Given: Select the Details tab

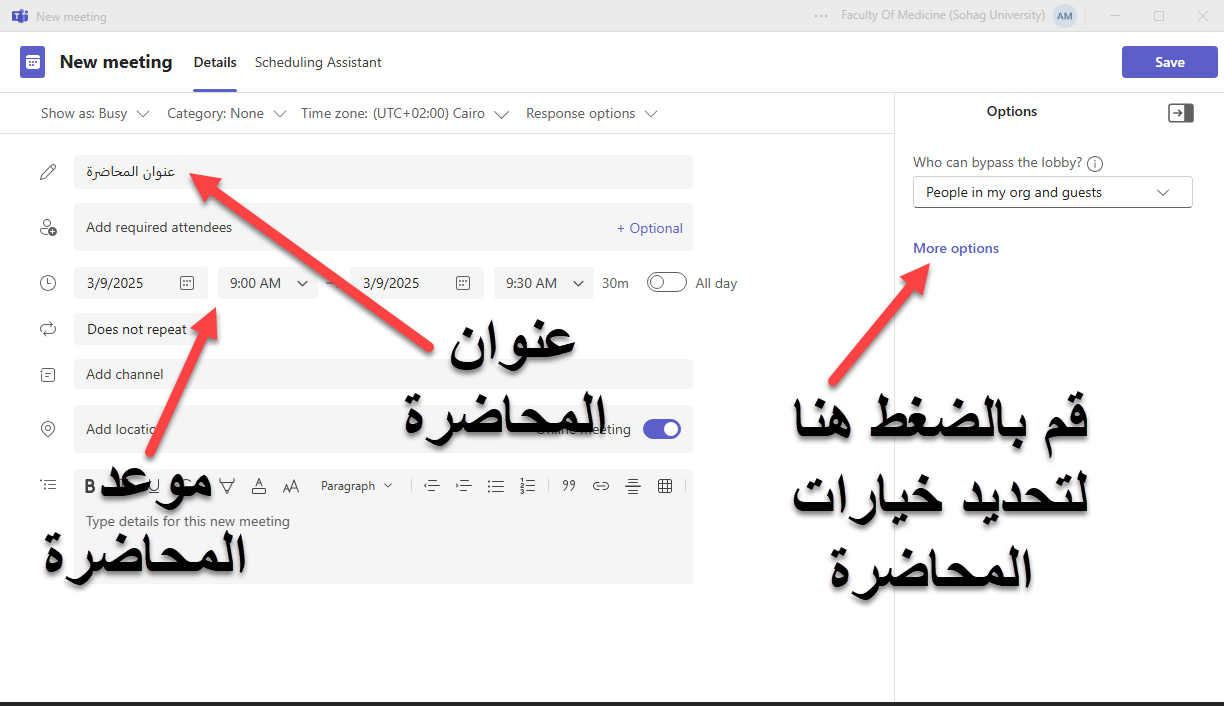Looking at the screenshot, I should click(215, 62).
